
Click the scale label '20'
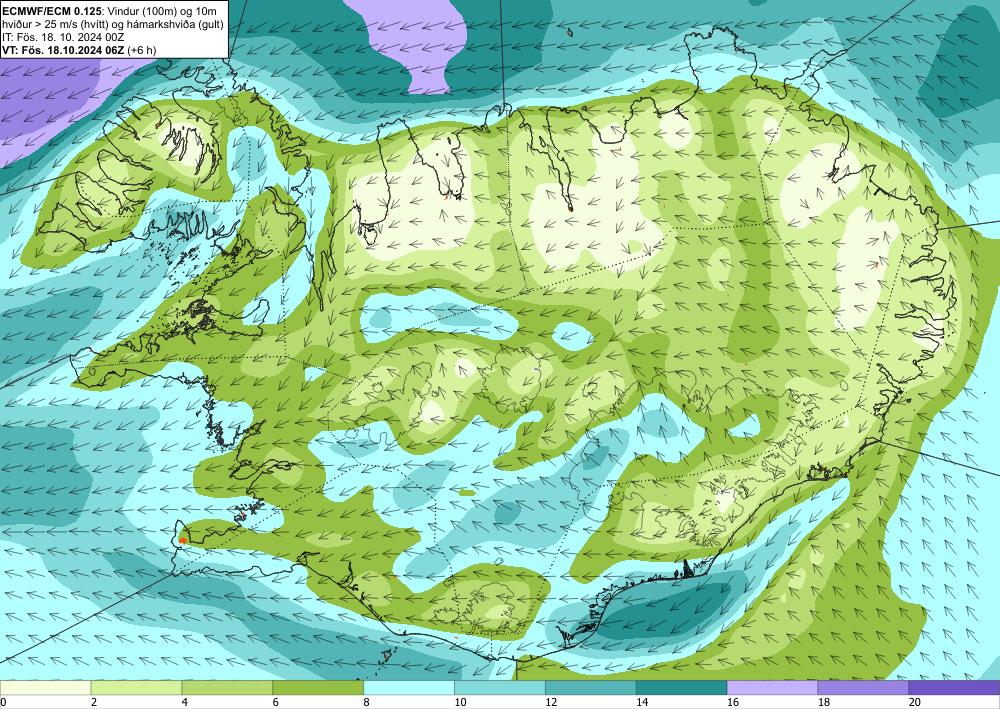(915, 702)
